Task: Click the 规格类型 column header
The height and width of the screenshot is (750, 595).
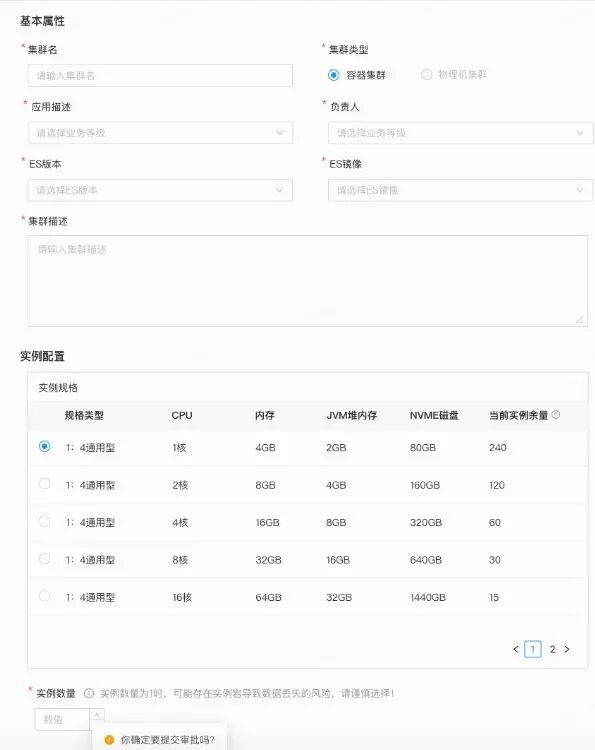Action: coord(84,415)
